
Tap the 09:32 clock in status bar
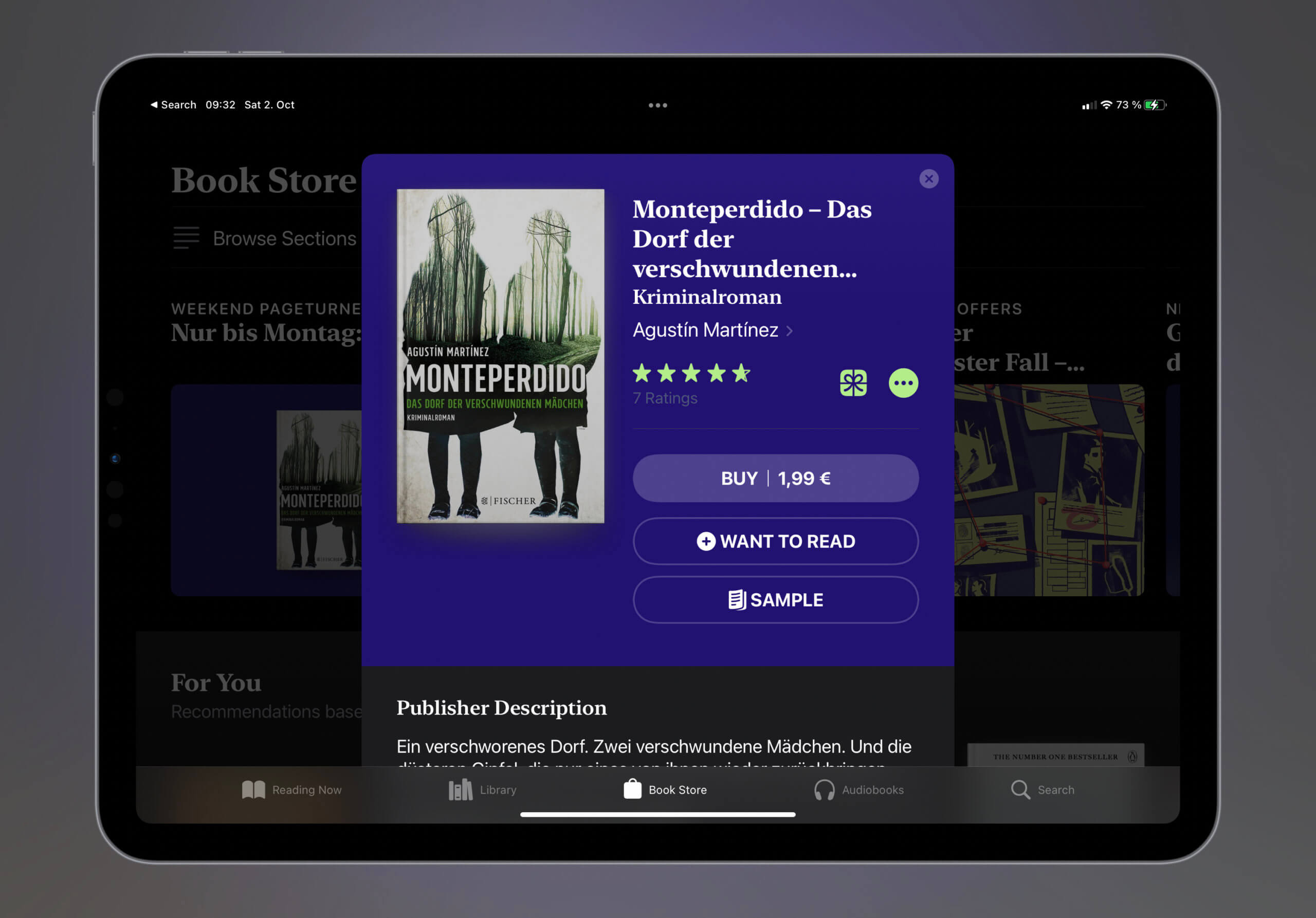click(221, 105)
